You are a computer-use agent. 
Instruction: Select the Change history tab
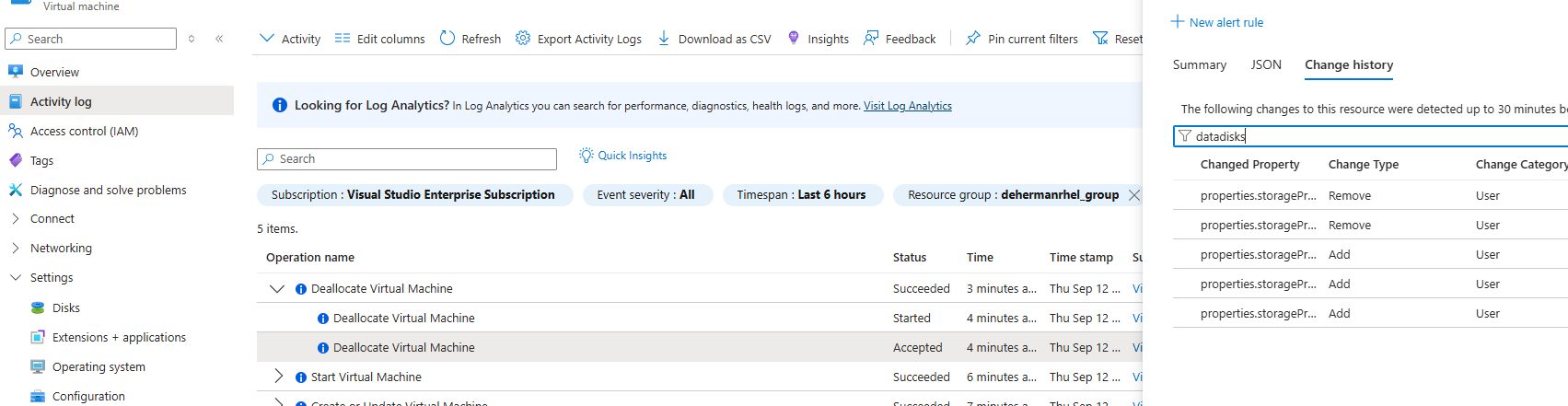pos(1349,64)
